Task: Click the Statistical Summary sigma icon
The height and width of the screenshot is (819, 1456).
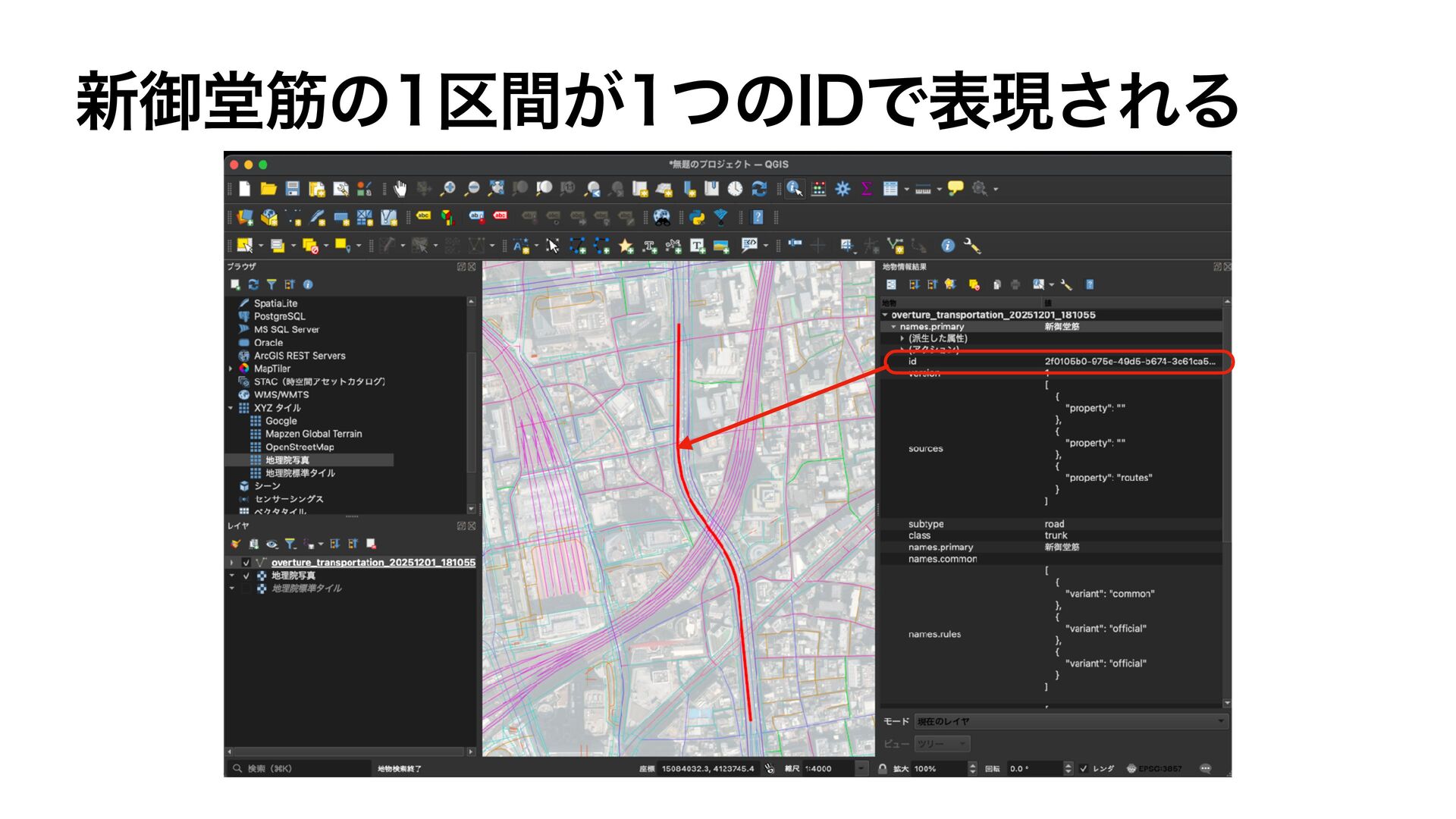Action: [866, 189]
